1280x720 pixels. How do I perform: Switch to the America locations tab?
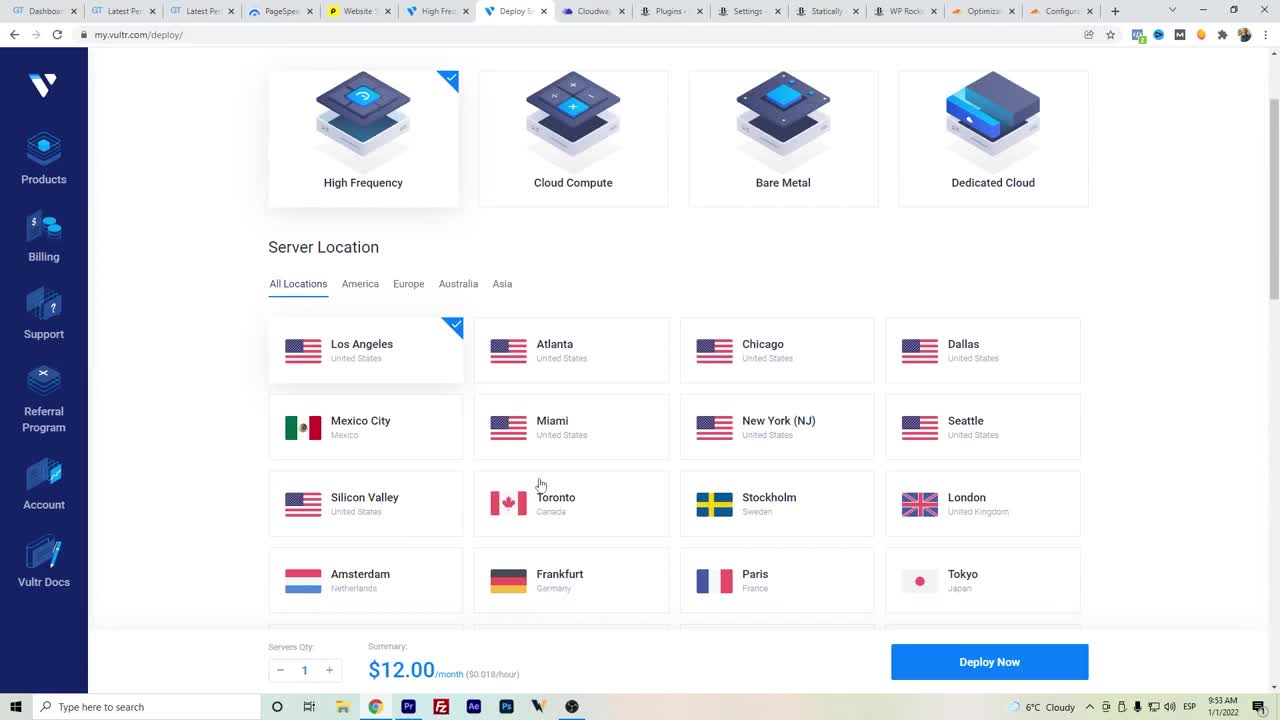[360, 284]
